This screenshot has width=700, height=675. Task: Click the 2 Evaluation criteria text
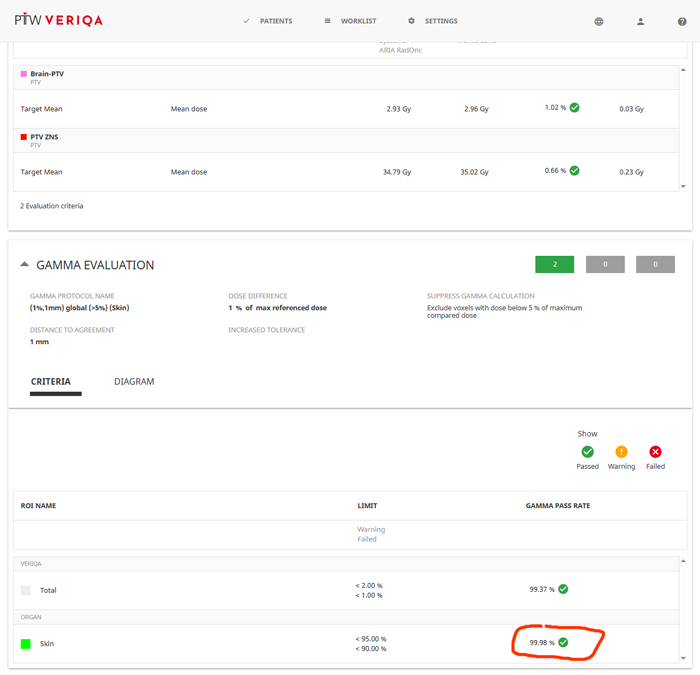[51, 206]
